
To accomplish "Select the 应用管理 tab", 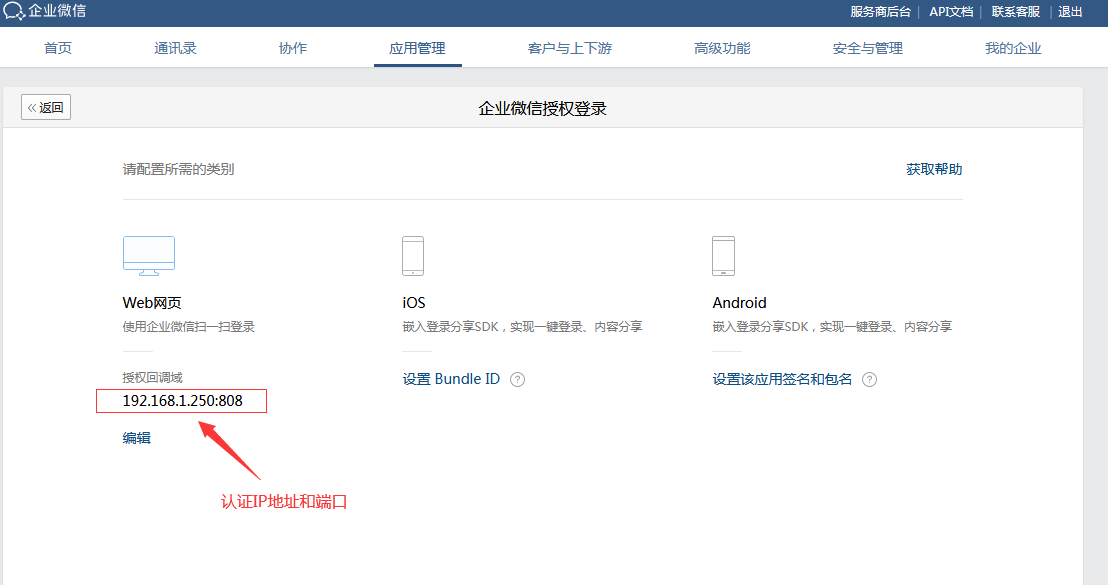I will [x=417, y=48].
